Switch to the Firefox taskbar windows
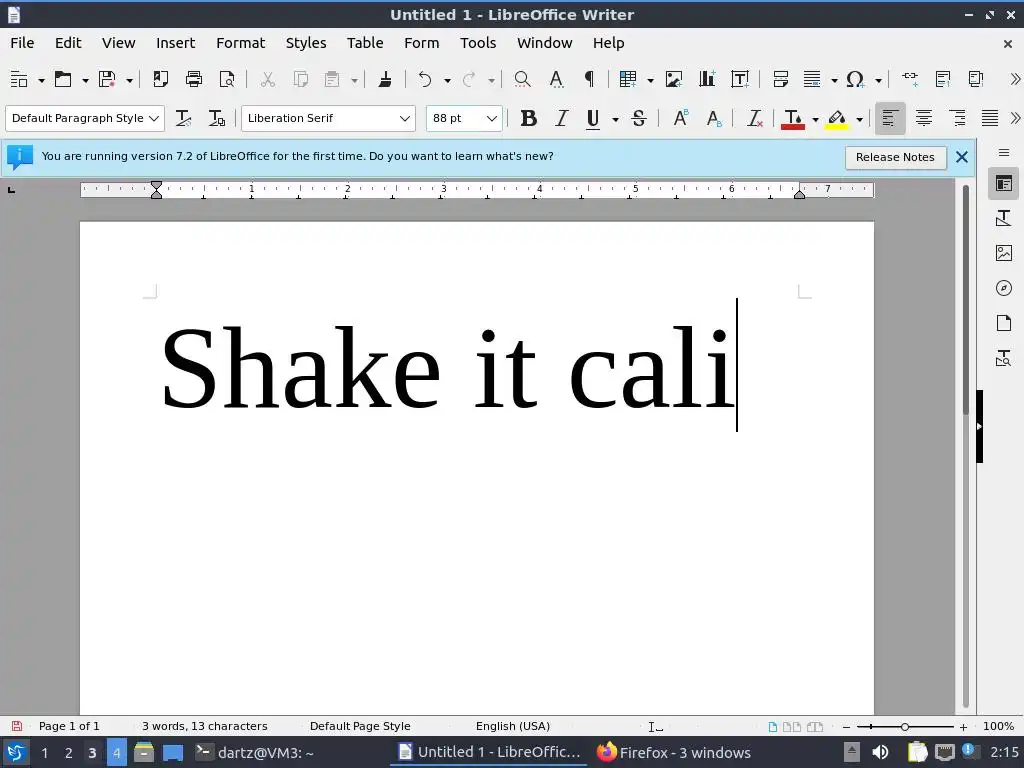The image size is (1024, 768). click(673, 752)
